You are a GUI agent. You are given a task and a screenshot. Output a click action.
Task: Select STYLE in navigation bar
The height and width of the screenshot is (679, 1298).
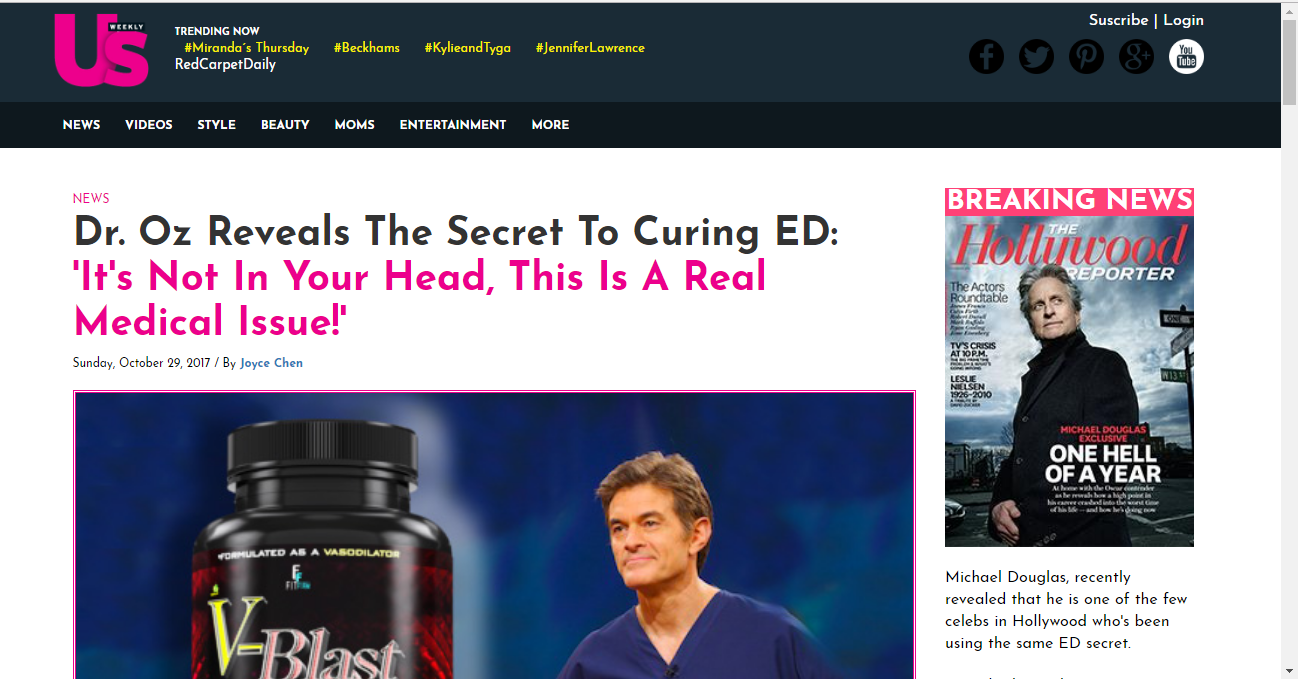216,125
